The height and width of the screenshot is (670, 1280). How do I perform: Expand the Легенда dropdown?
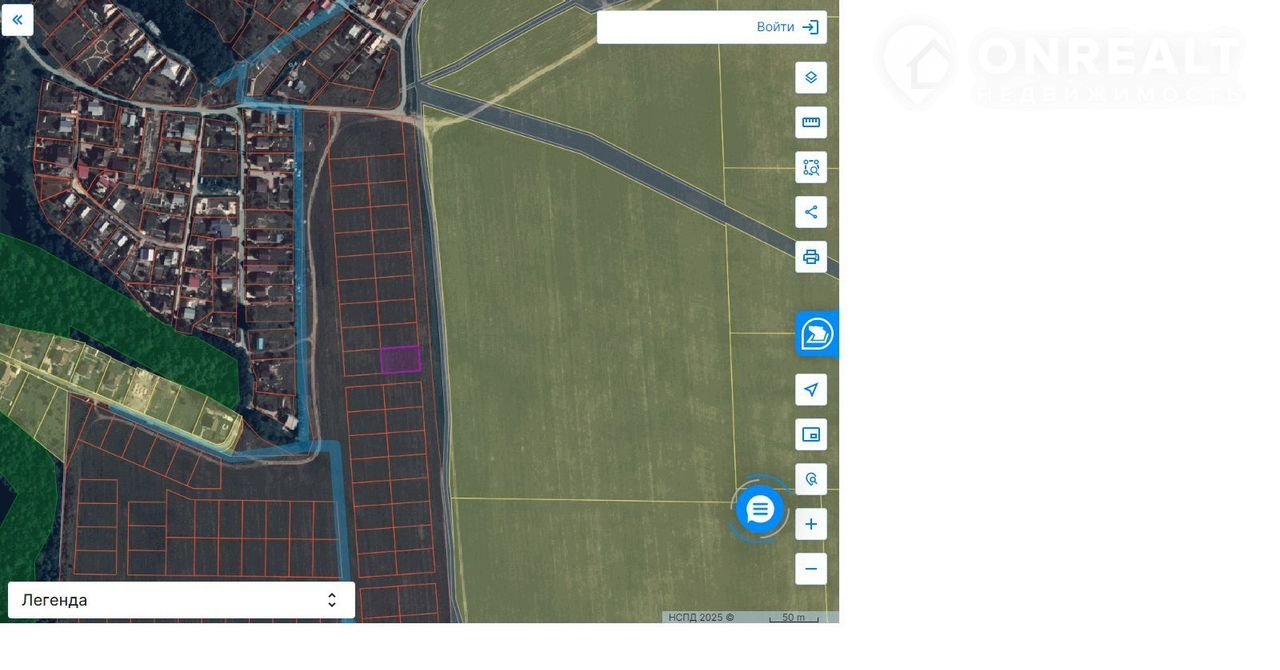[181, 600]
